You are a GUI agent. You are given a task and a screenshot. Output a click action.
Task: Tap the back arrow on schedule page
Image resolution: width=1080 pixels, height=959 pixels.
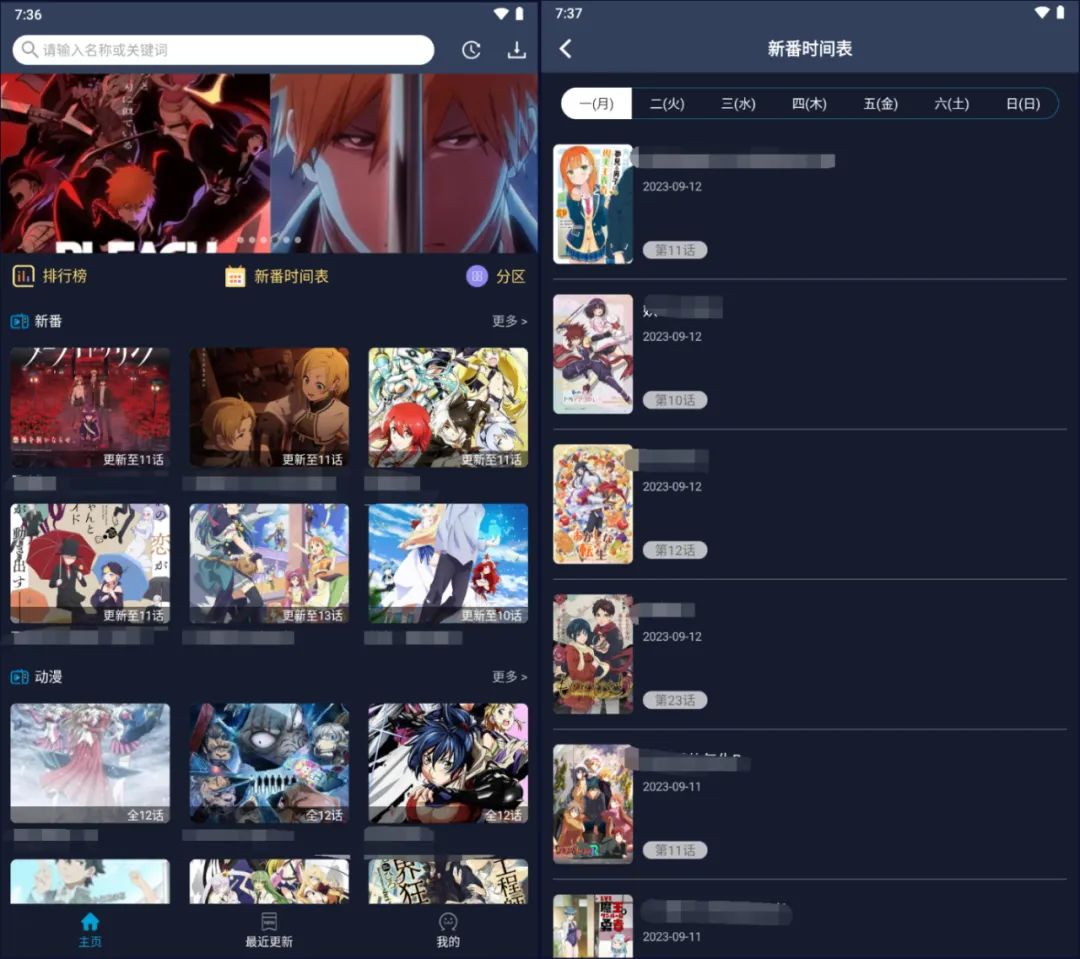[x=566, y=49]
